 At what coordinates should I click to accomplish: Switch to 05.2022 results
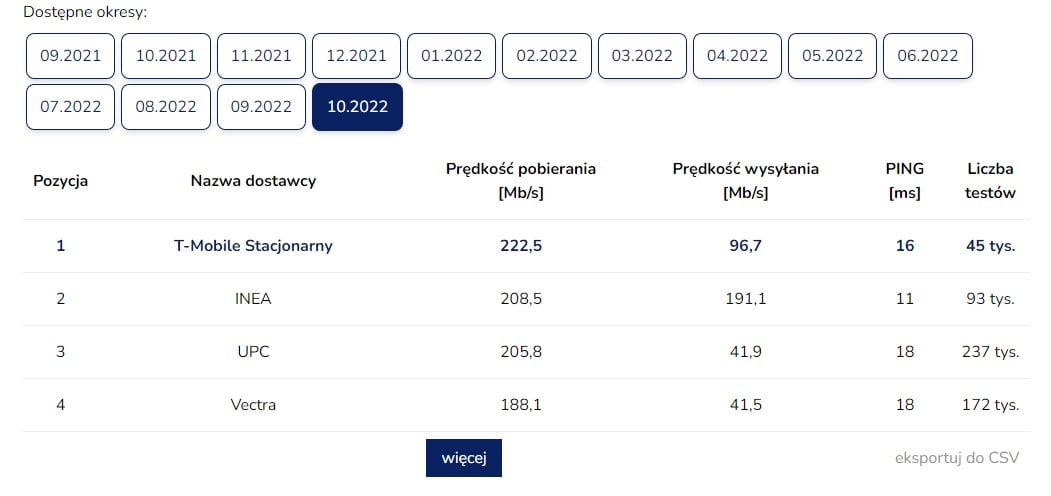(833, 56)
